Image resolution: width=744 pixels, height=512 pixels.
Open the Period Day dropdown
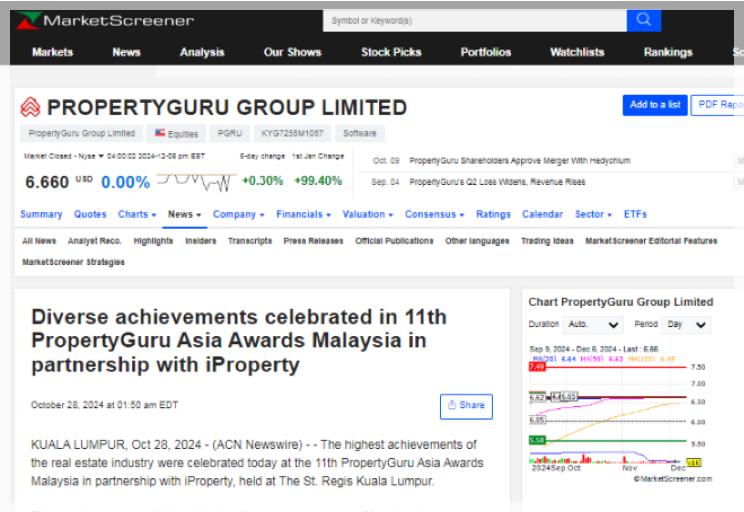(x=686, y=325)
